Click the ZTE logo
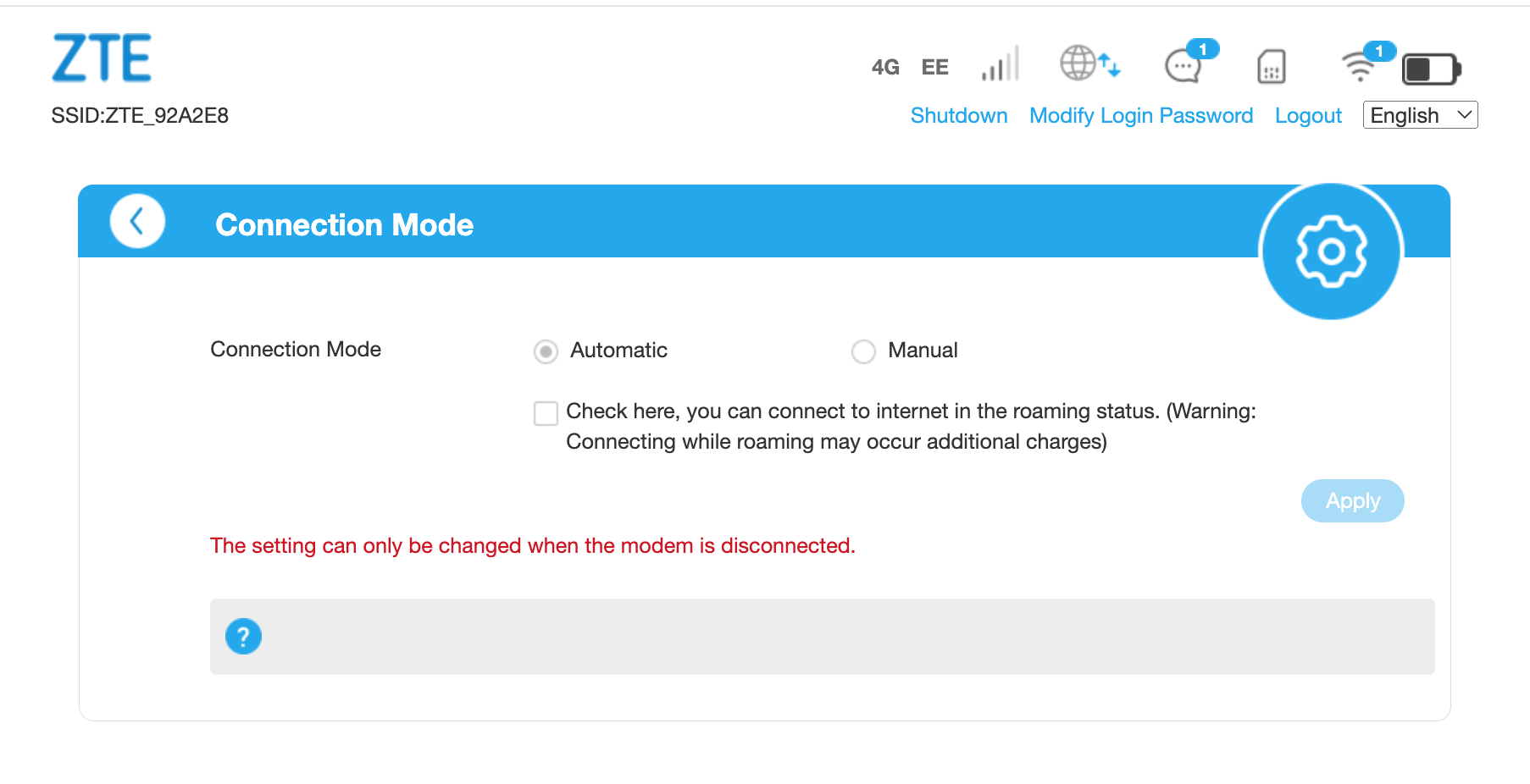Viewport: 1530px width, 784px height. point(102,58)
